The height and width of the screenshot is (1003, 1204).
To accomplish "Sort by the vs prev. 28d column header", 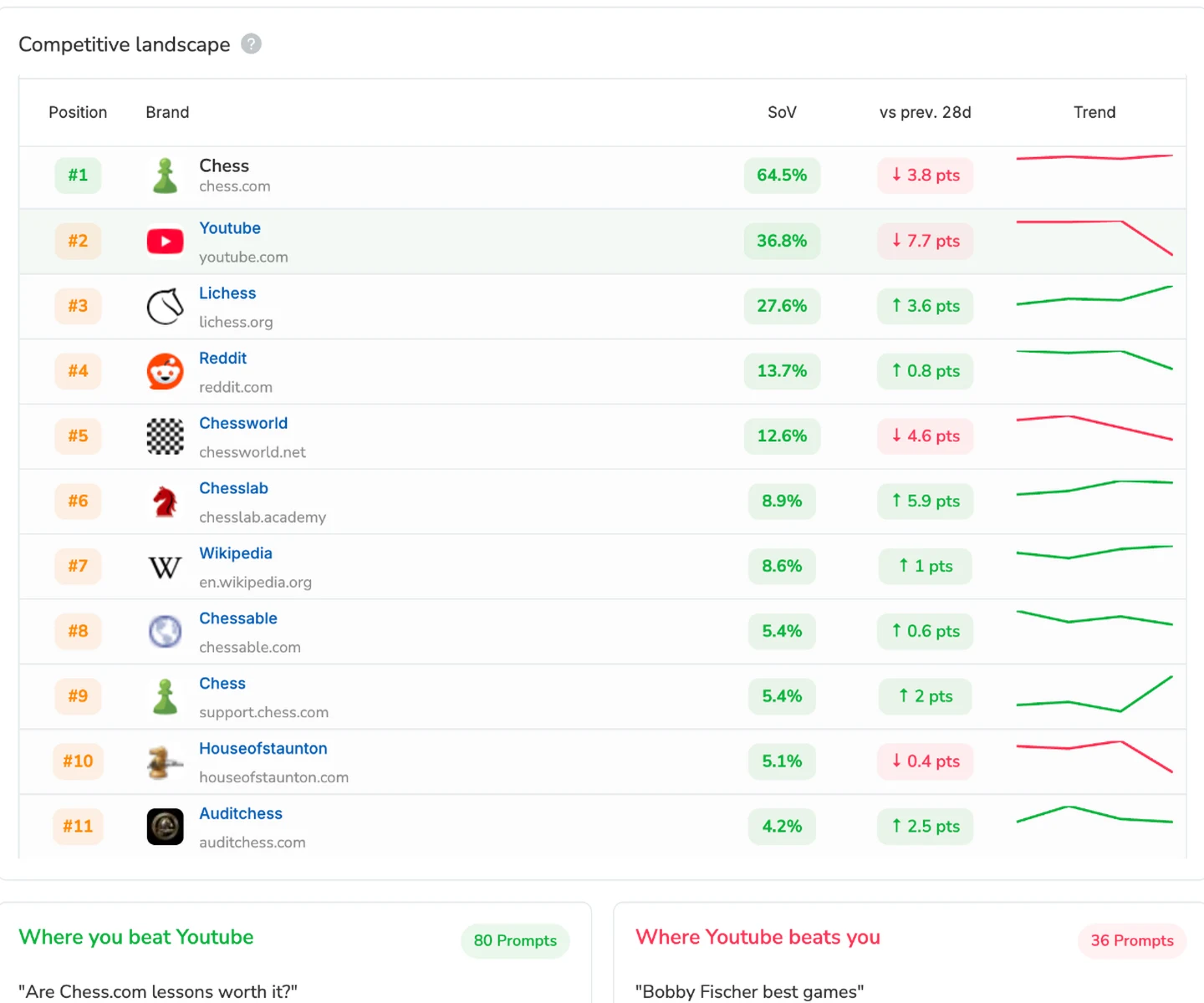I will (925, 112).
